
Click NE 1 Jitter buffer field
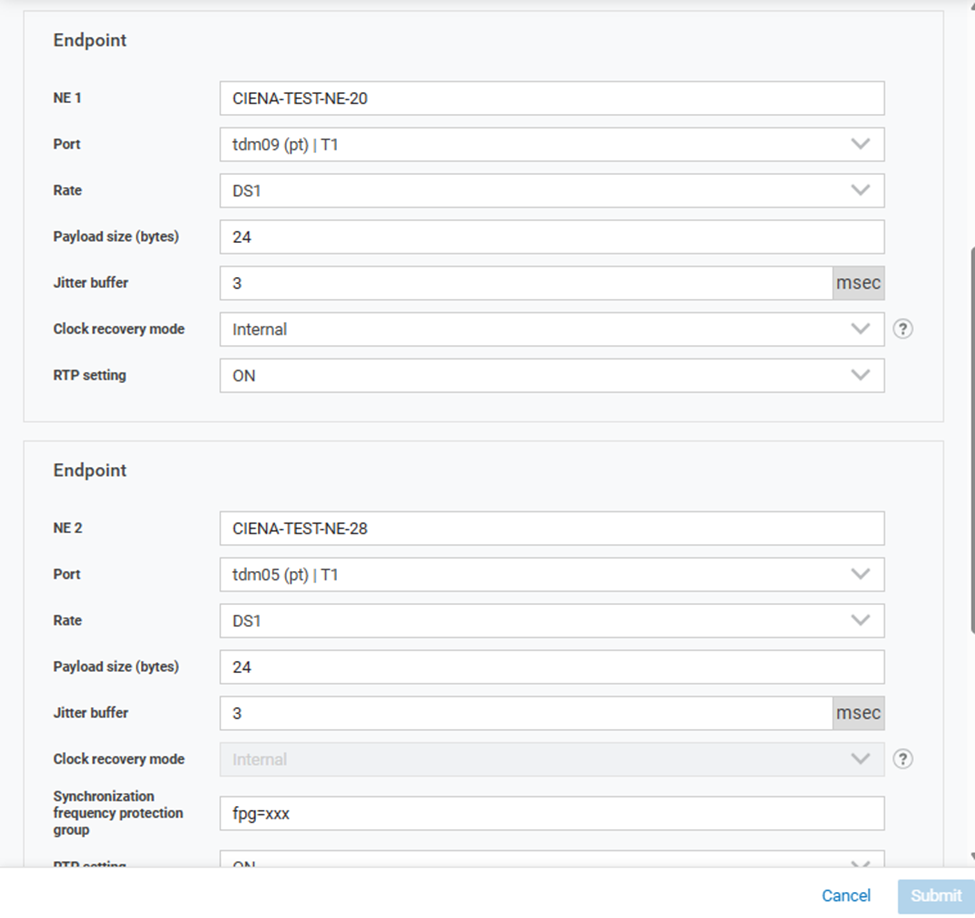pyautogui.click(x=526, y=283)
